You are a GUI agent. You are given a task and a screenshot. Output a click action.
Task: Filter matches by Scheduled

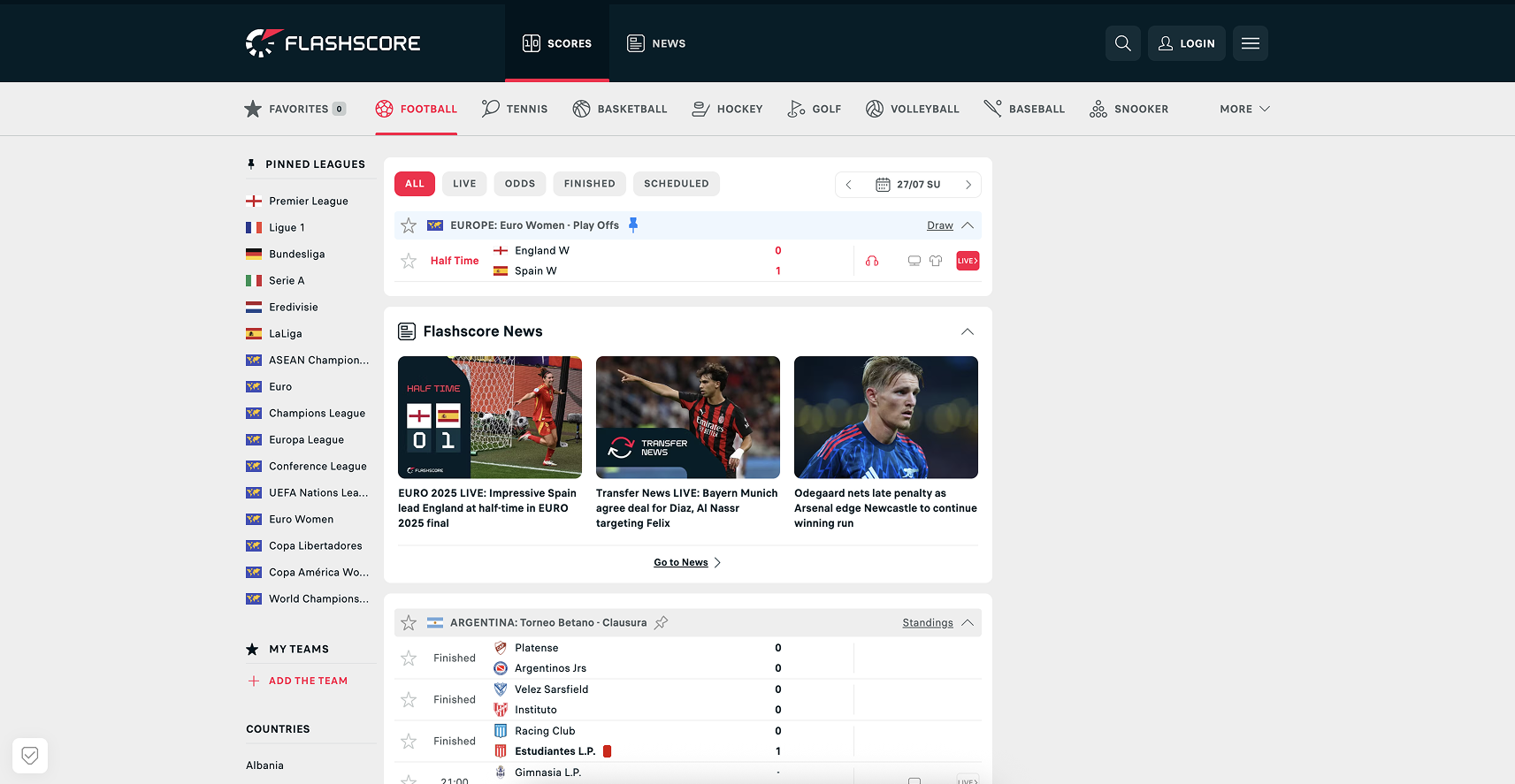pyautogui.click(x=677, y=184)
